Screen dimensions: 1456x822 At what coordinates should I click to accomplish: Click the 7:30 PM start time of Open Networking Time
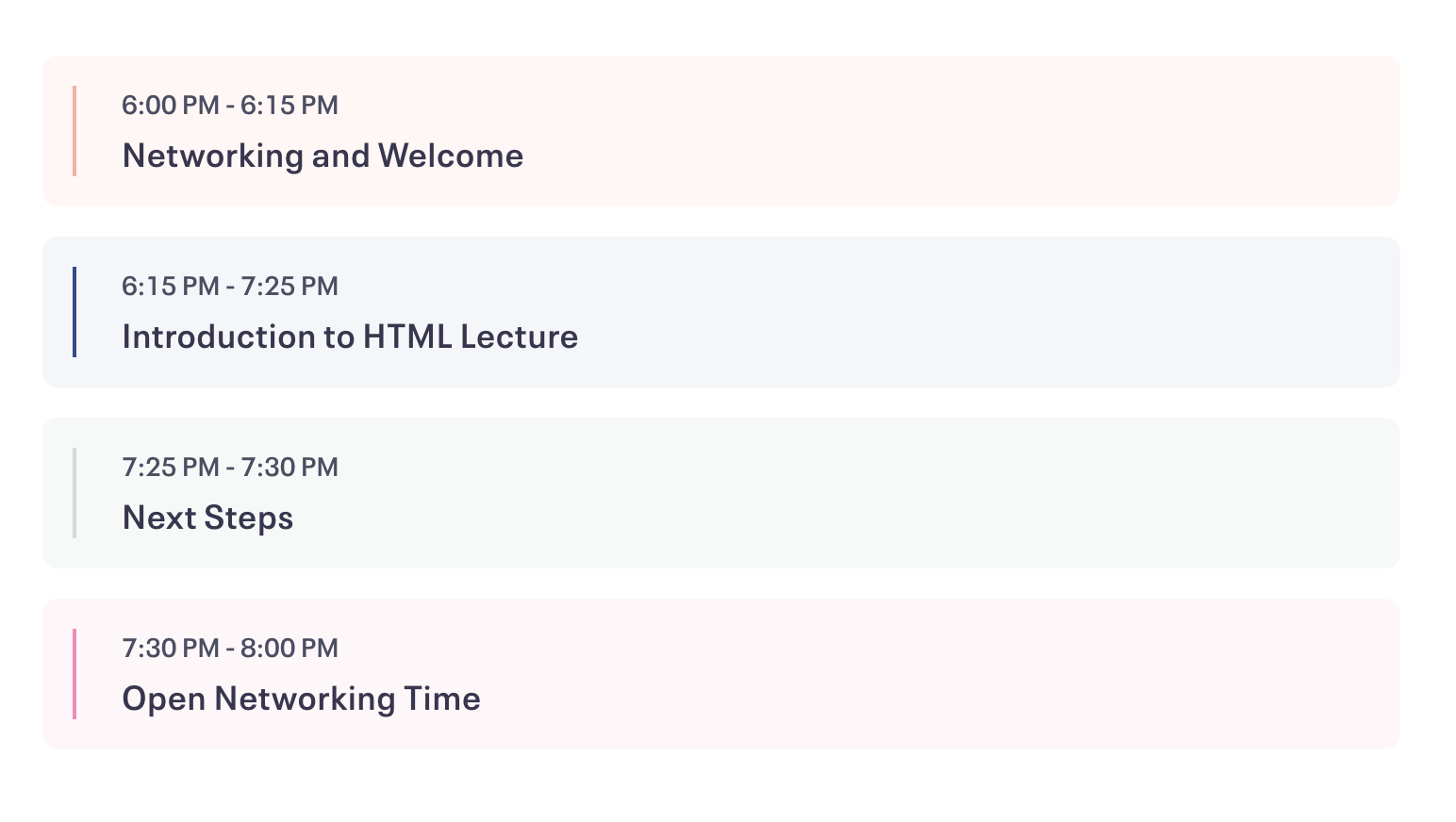pos(171,648)
